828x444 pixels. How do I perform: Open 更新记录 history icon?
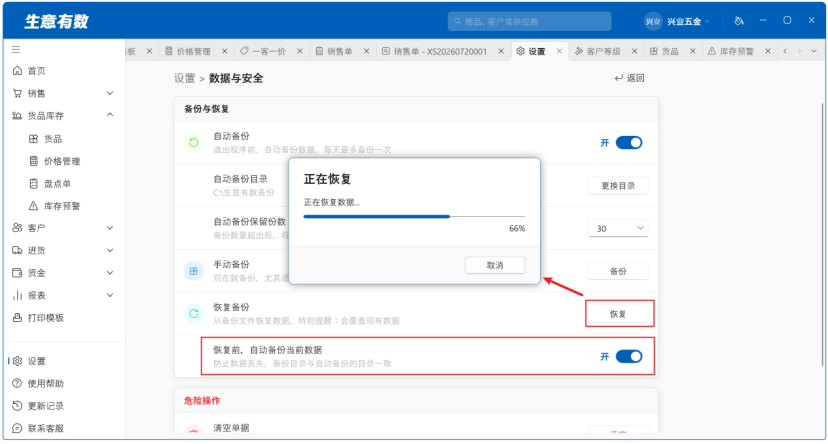17,406
